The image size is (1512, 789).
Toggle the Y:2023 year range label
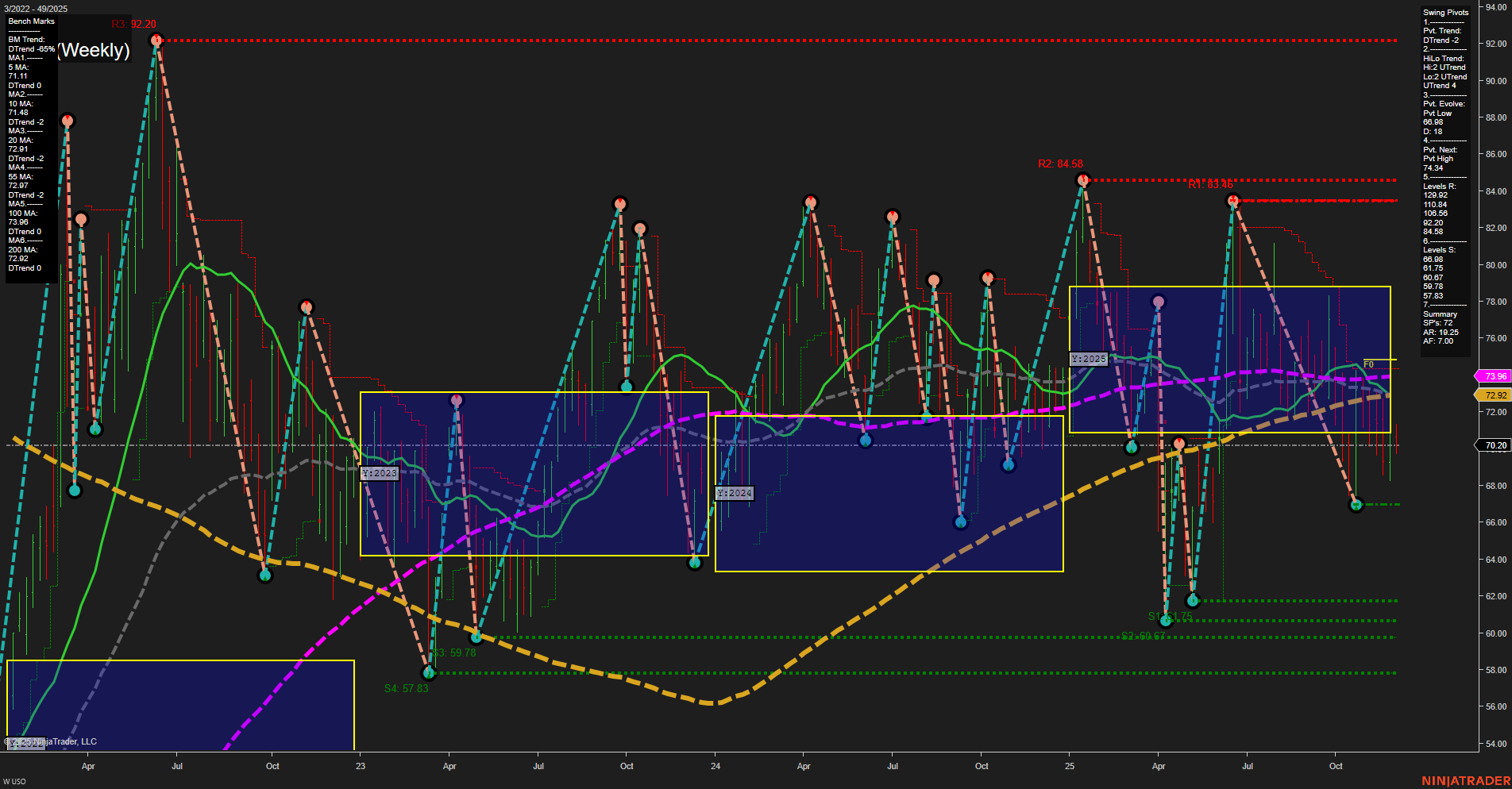378,472
